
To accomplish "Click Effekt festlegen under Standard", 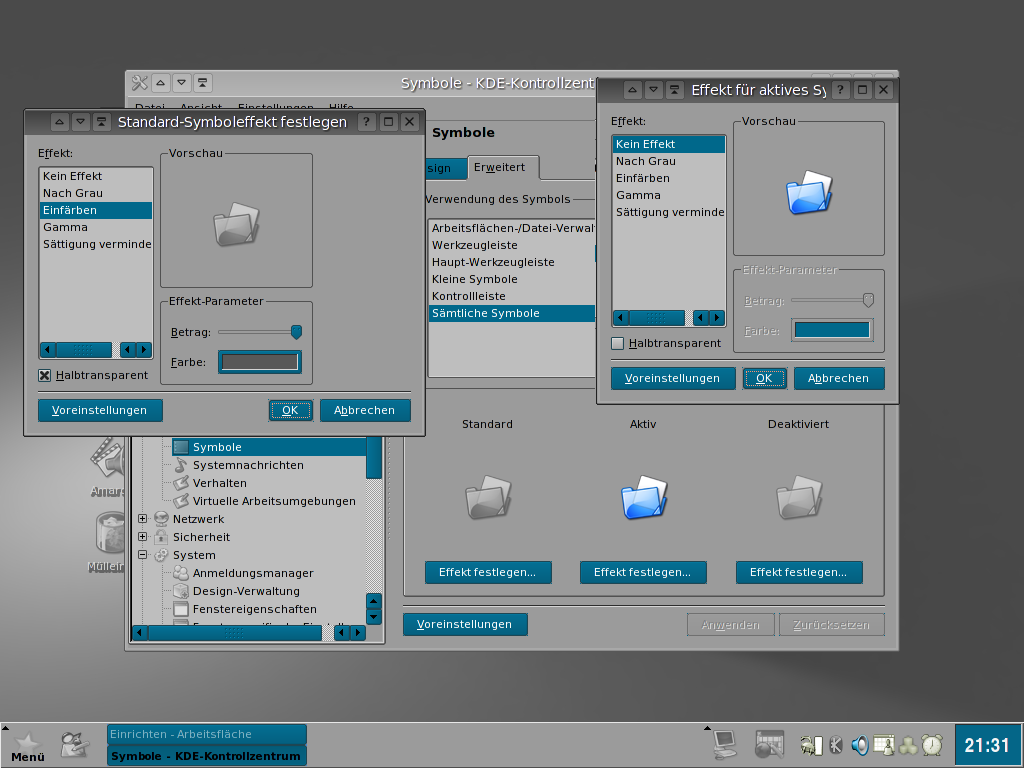I will [x=488, y=572].
